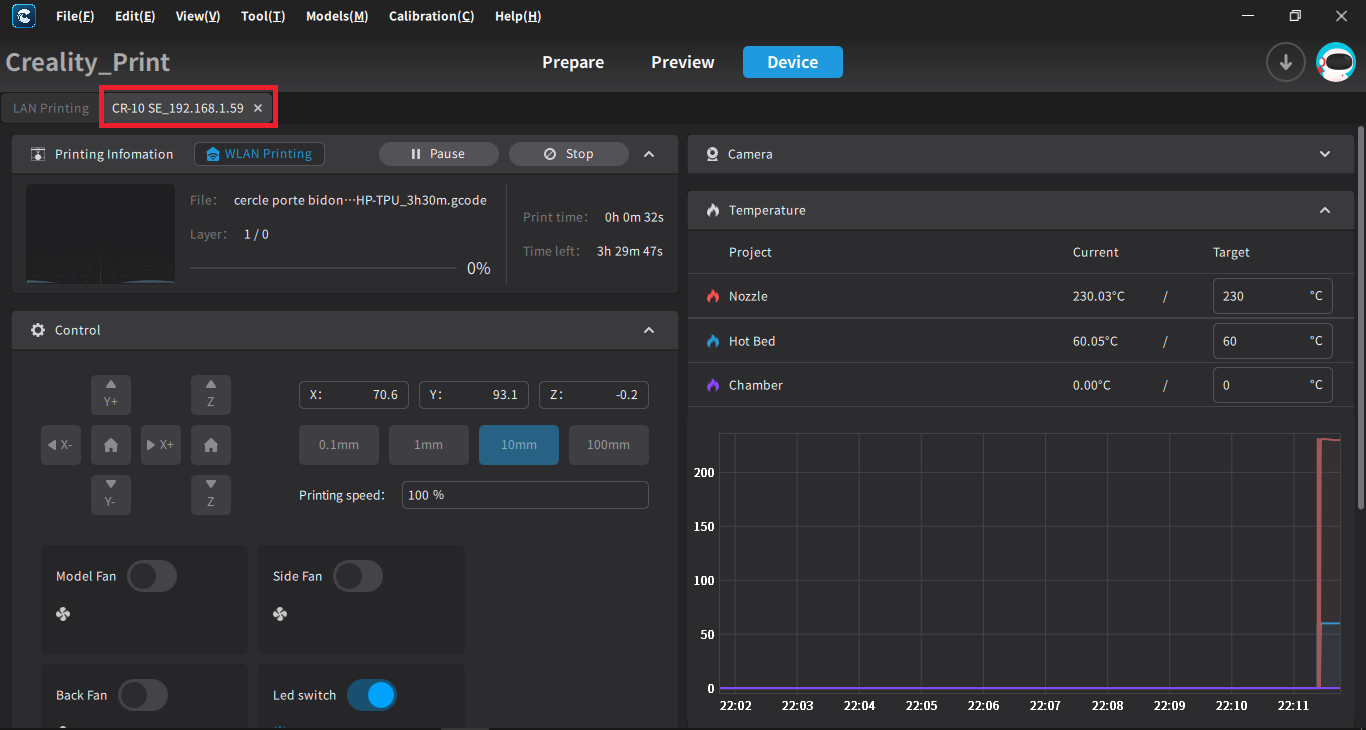The width and height of the screenshot is (1366, 730).
Task: Select the 0.1mm step size
Action: coord(339,445)
